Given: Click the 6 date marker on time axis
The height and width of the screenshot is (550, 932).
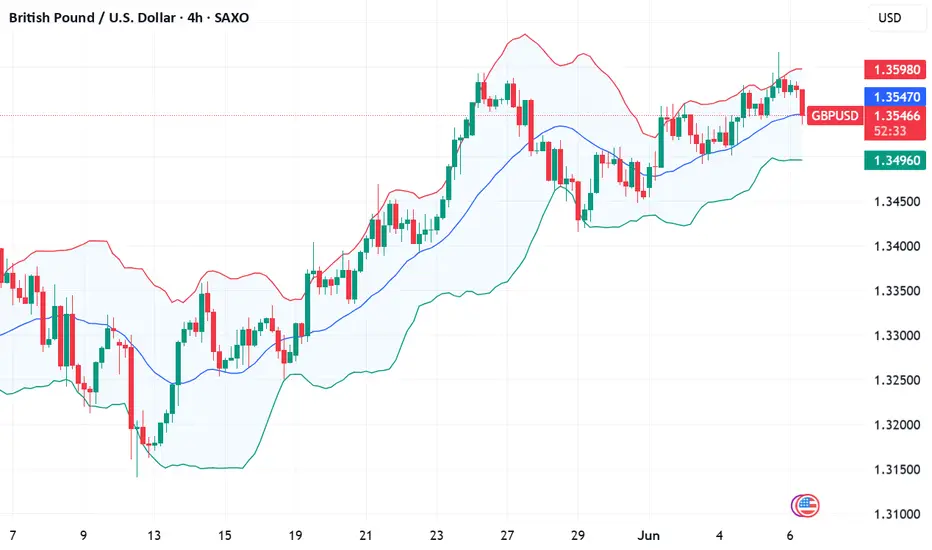Looking at the screenshot, I should click(x=790, y=535).
